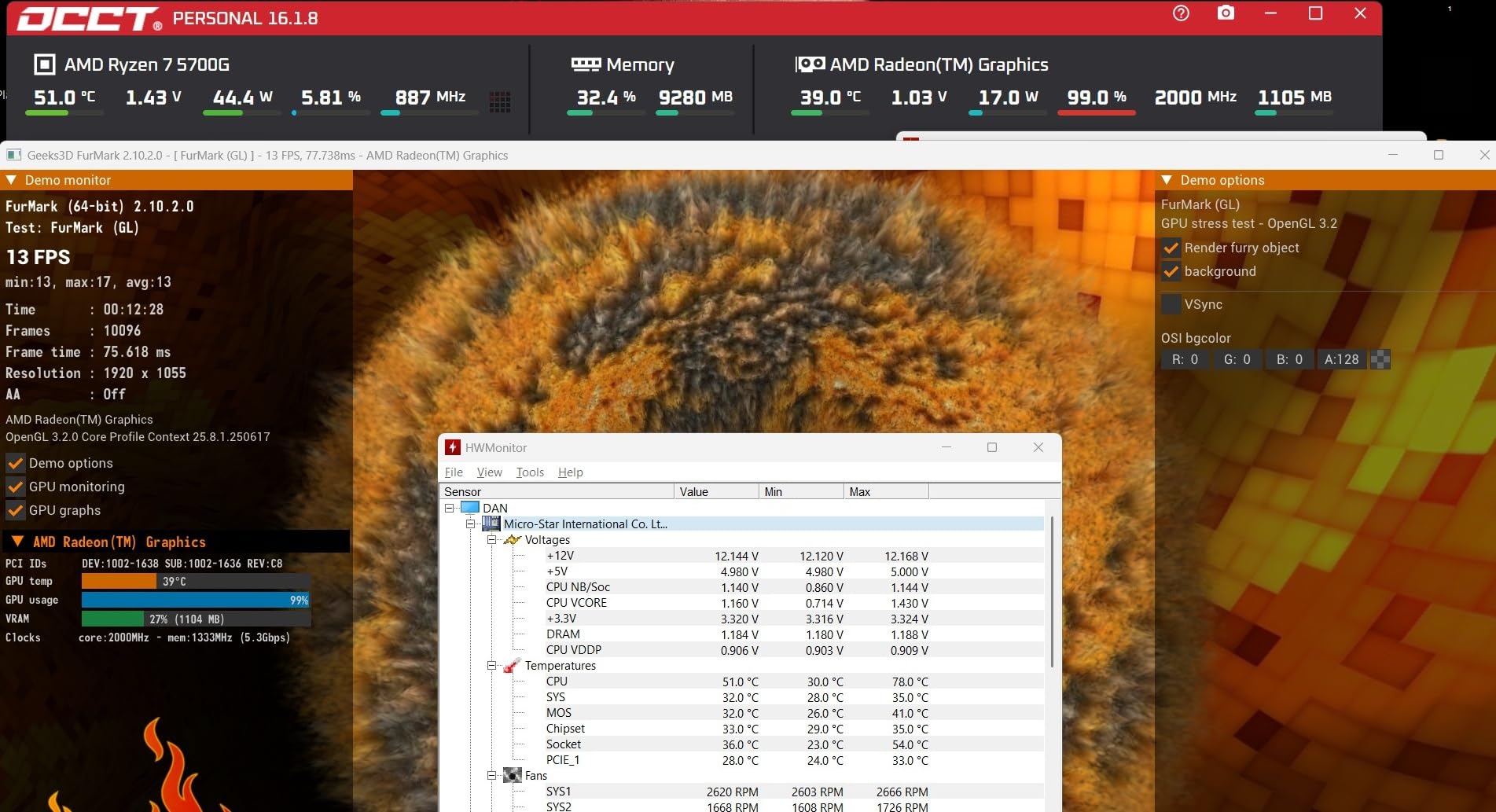Open the CPU core grid icon in OCCT
Screen dimensions: 1496x812
click(500, 101)
